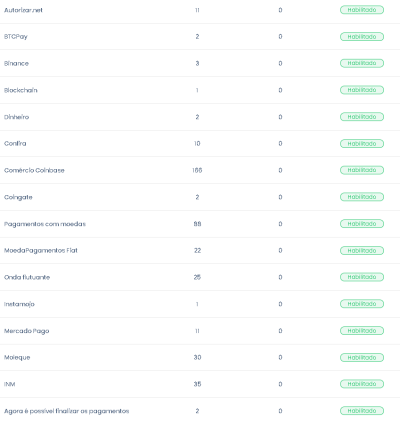Select the Autorizar.net gateway name
400x424 pixels.
click(23, 10)
